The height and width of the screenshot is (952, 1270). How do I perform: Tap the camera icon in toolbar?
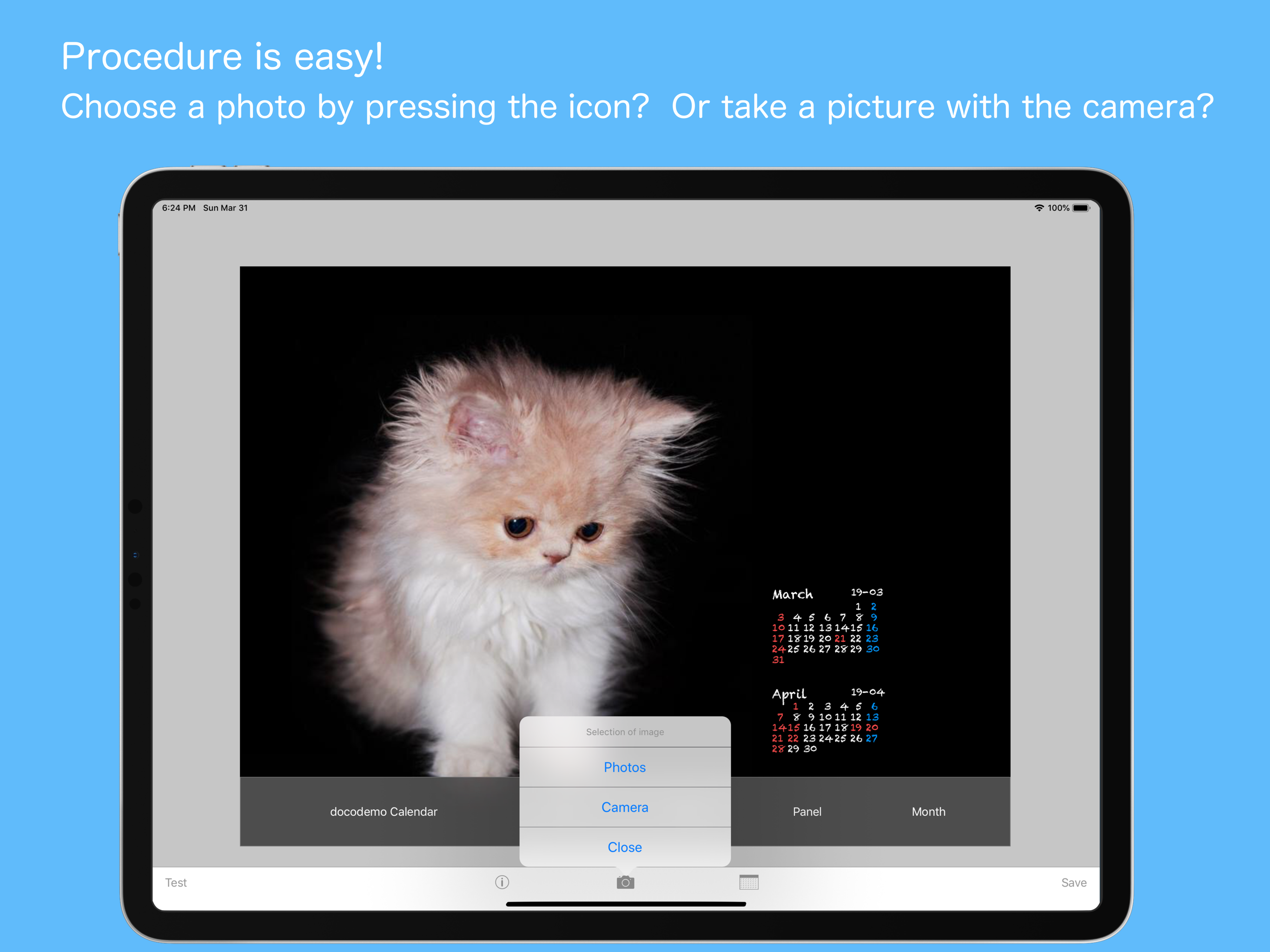(x=625, y=882)
